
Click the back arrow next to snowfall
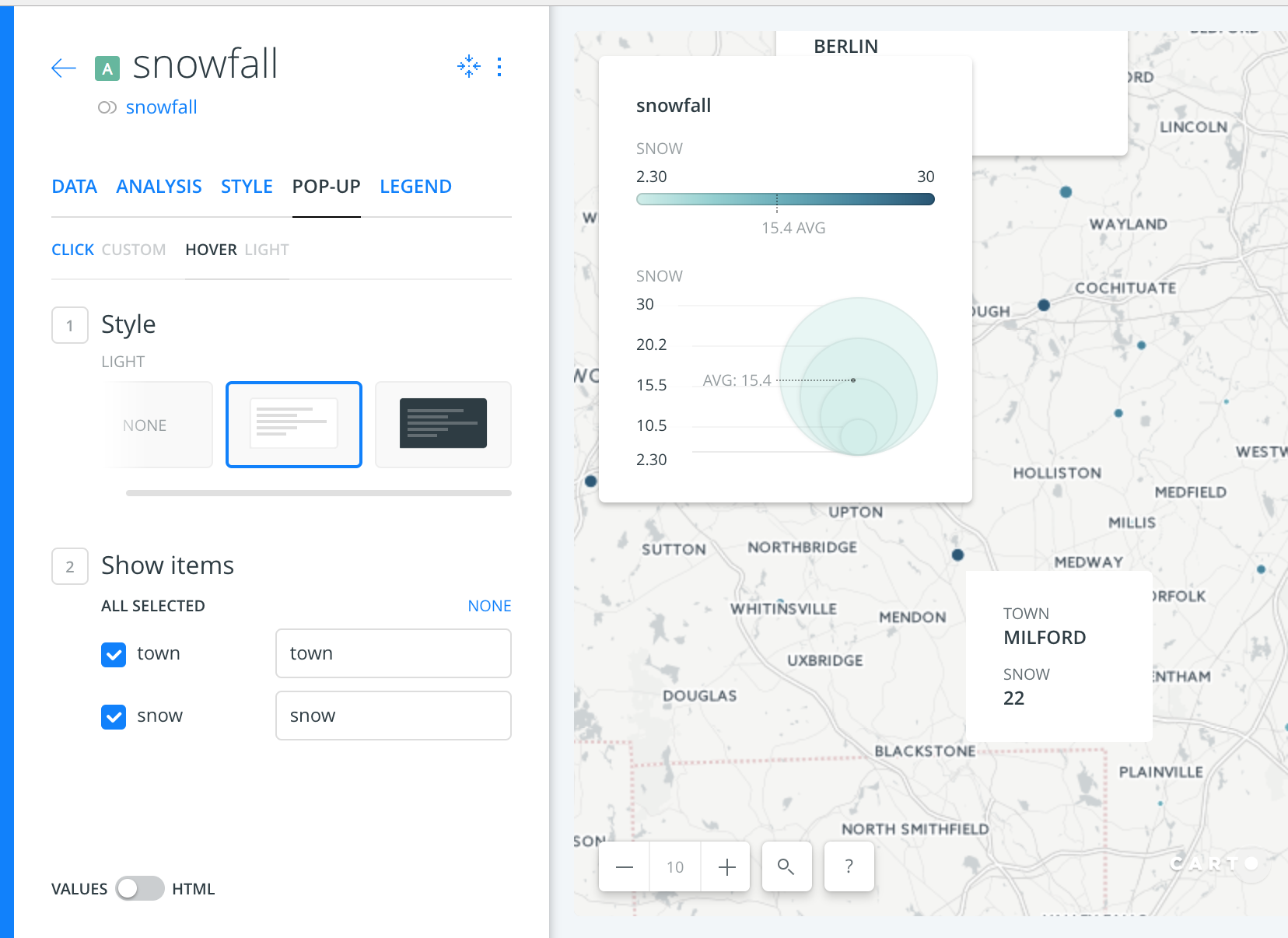click(x=64, y=68)
